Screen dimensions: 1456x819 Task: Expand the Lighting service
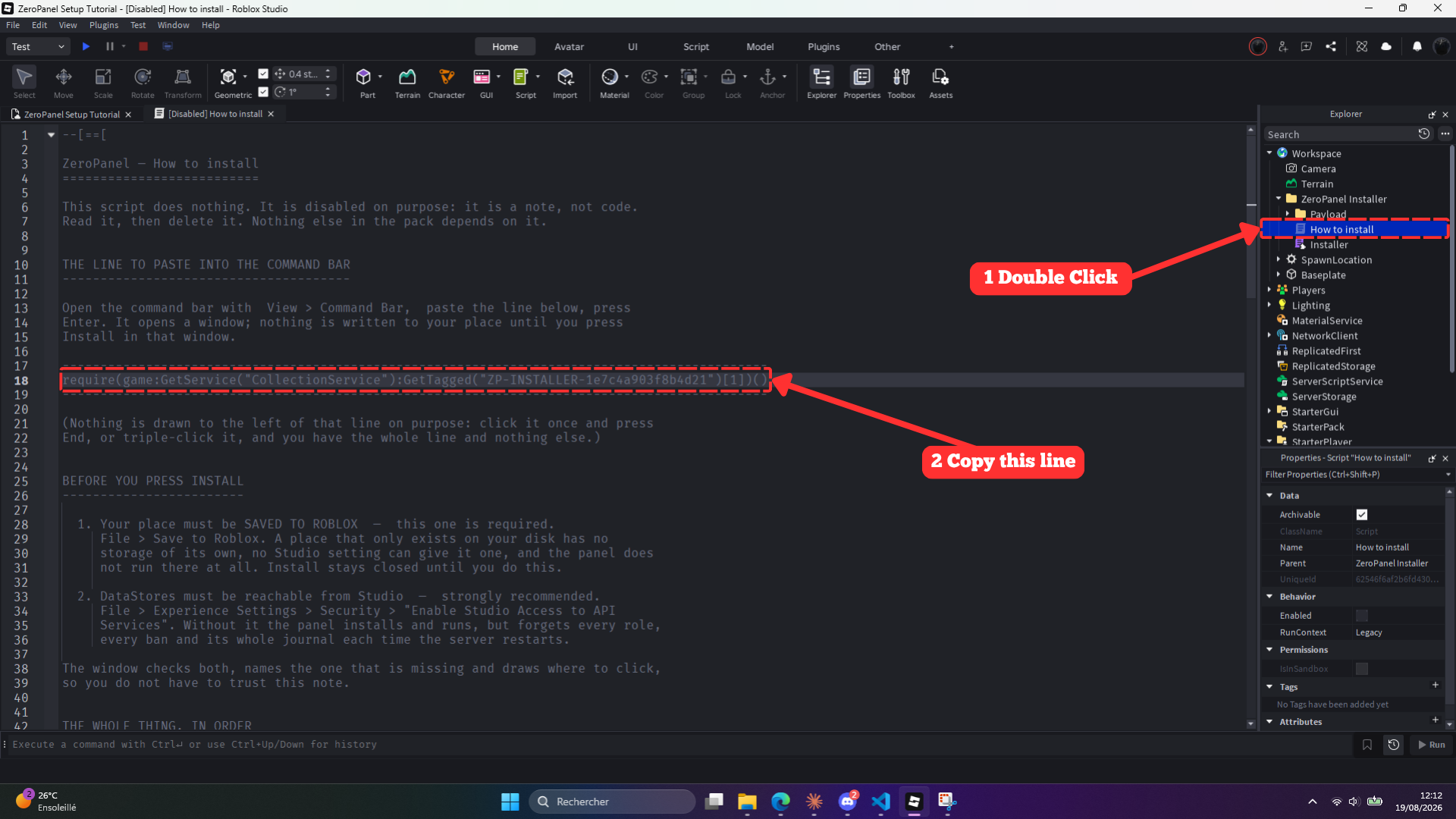(1269, 305)
